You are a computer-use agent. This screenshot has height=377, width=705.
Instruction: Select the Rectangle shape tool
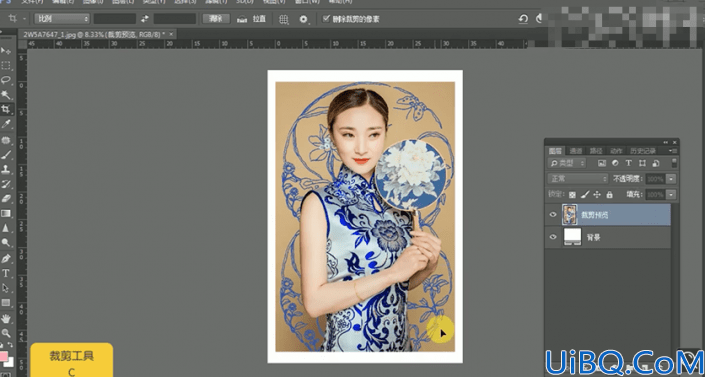[6, 303]
